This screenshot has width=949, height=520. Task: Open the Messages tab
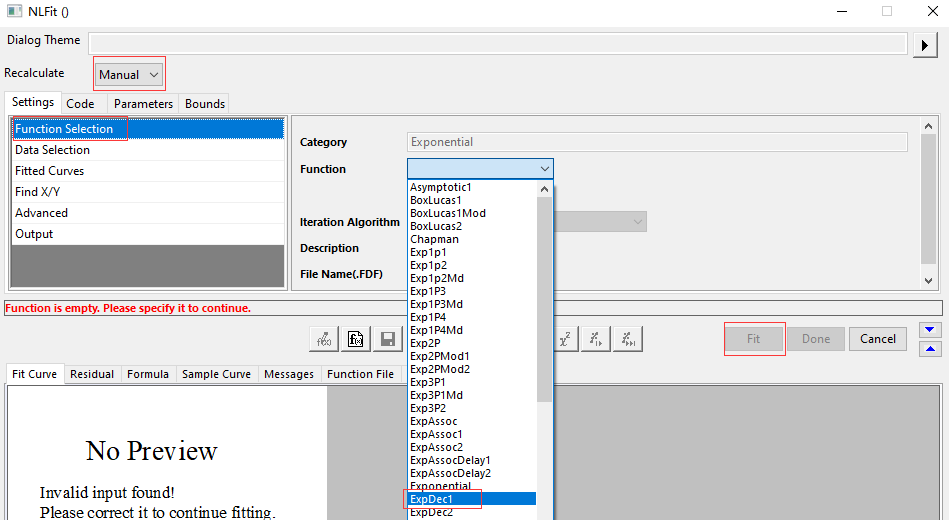click(x=289, y=375)
